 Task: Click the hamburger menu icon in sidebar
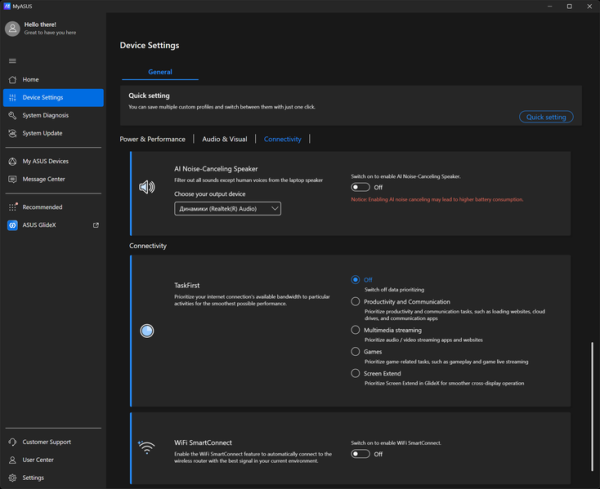(12, 61)
